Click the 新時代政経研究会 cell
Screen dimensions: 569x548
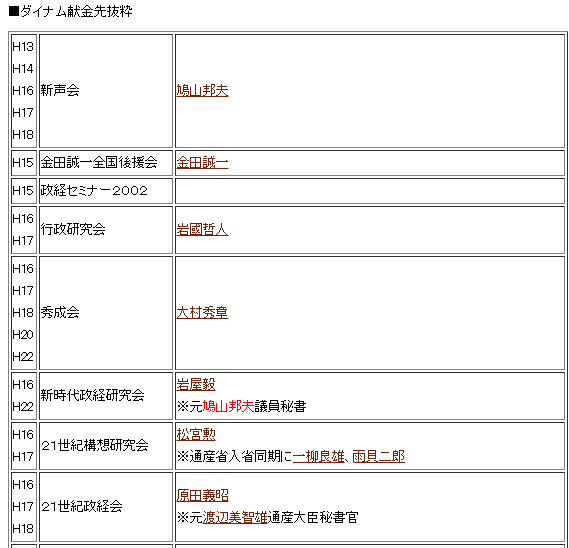[x=106, y=396]
